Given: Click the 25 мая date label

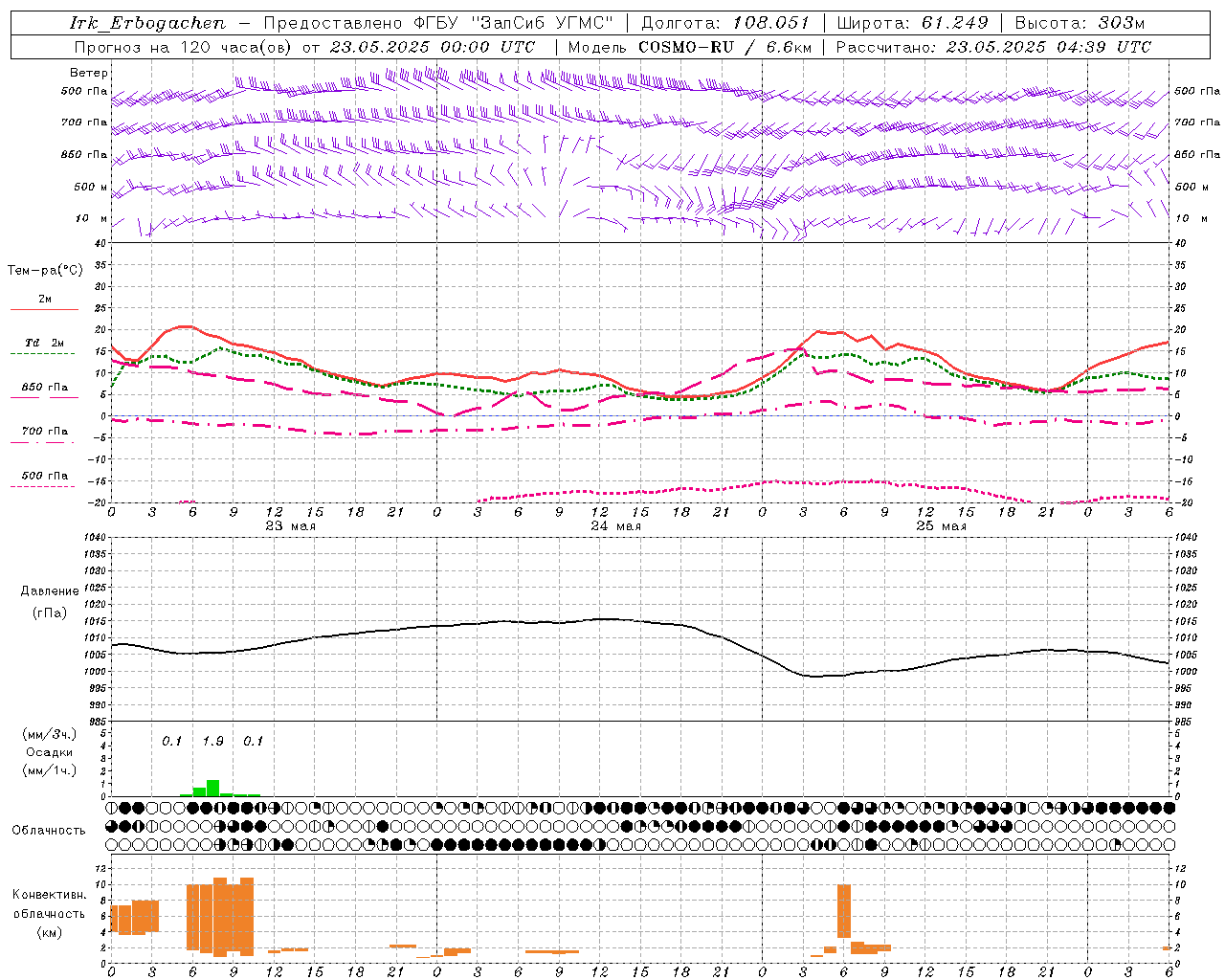Looking at the screenshot, I should (x=941, y=526).
